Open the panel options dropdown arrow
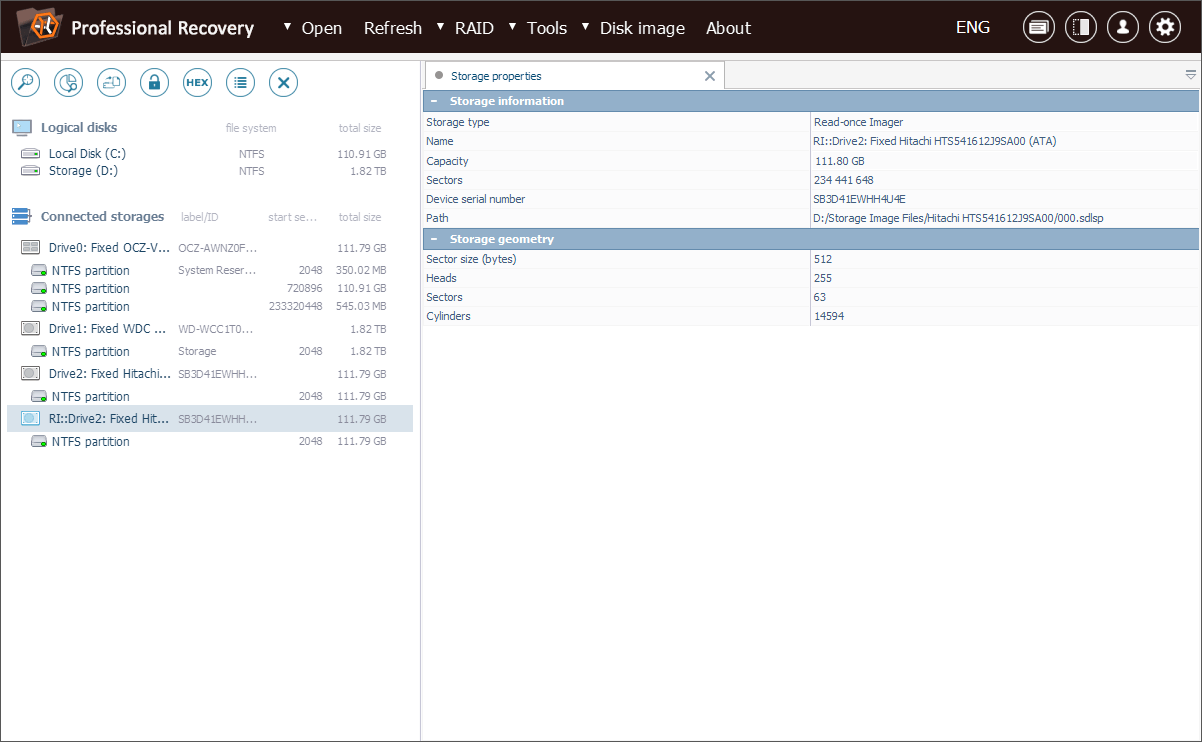This screenshot has height=742, width=1202. 1190,75
